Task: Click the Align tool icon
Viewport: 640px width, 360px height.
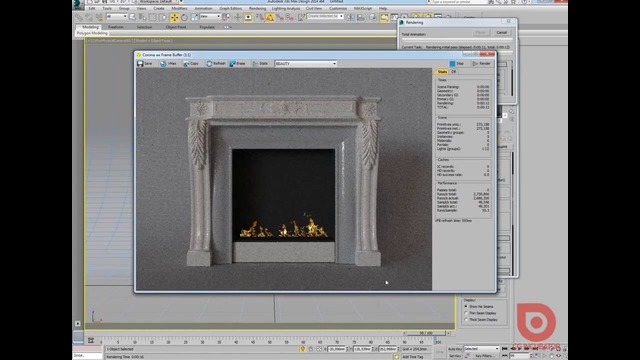Action: coord(361,17)
